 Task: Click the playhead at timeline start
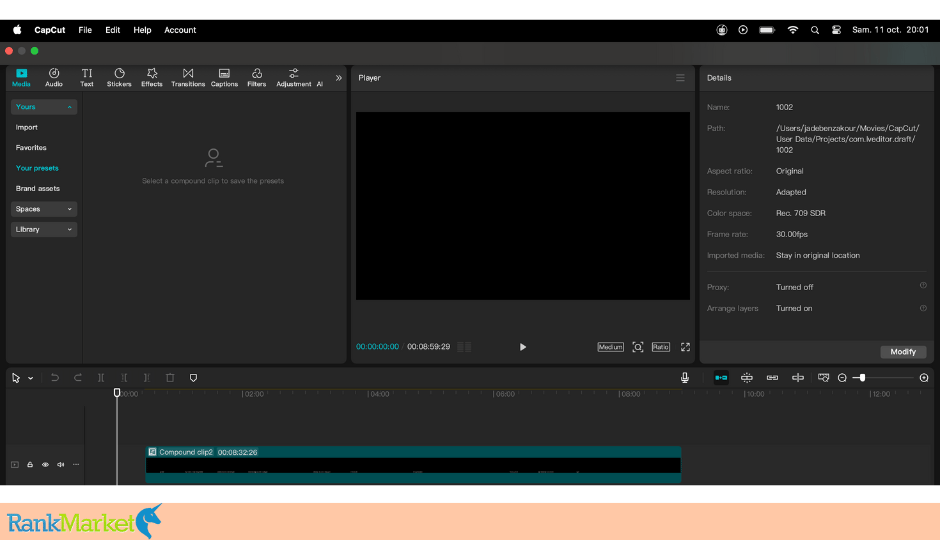pos(117,393)
